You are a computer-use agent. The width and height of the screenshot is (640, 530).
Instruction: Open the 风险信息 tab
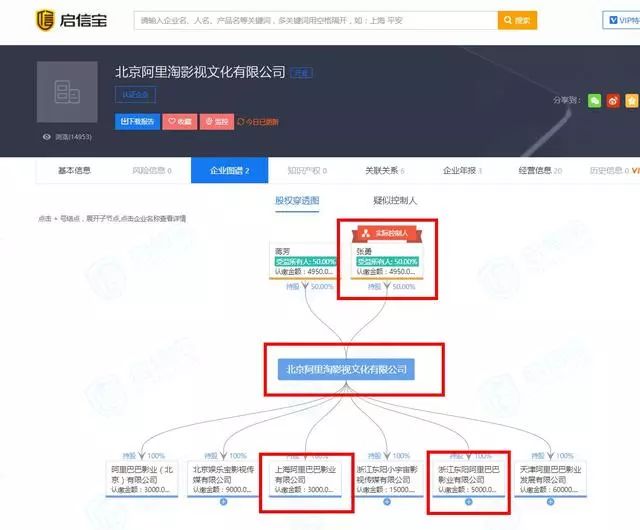pos(152,170)
